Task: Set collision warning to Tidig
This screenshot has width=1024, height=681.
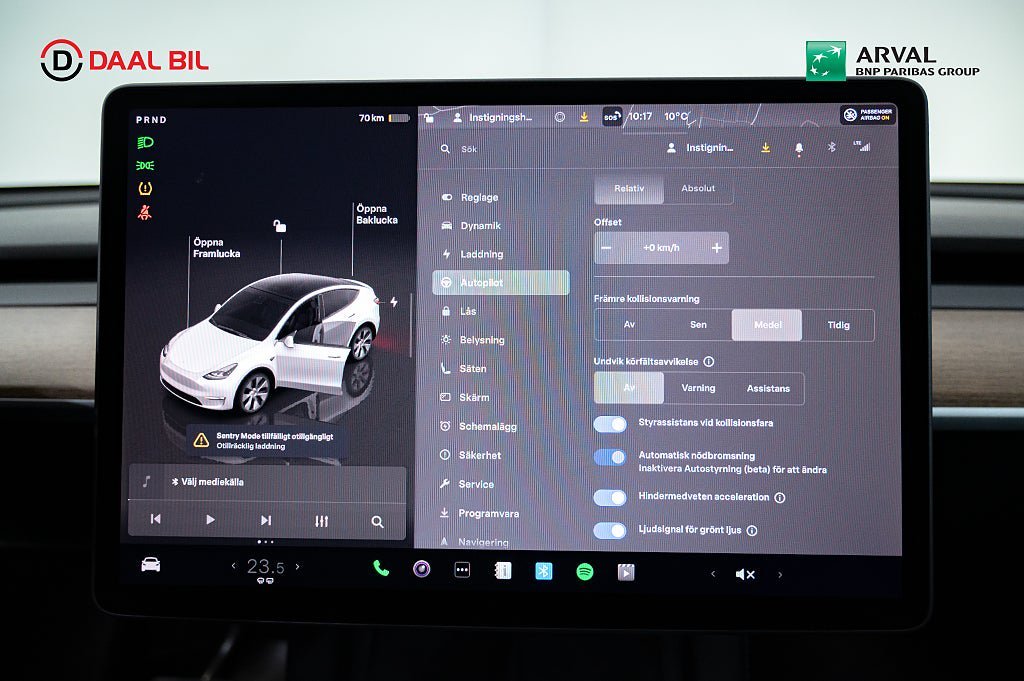Action: point(838,325)
